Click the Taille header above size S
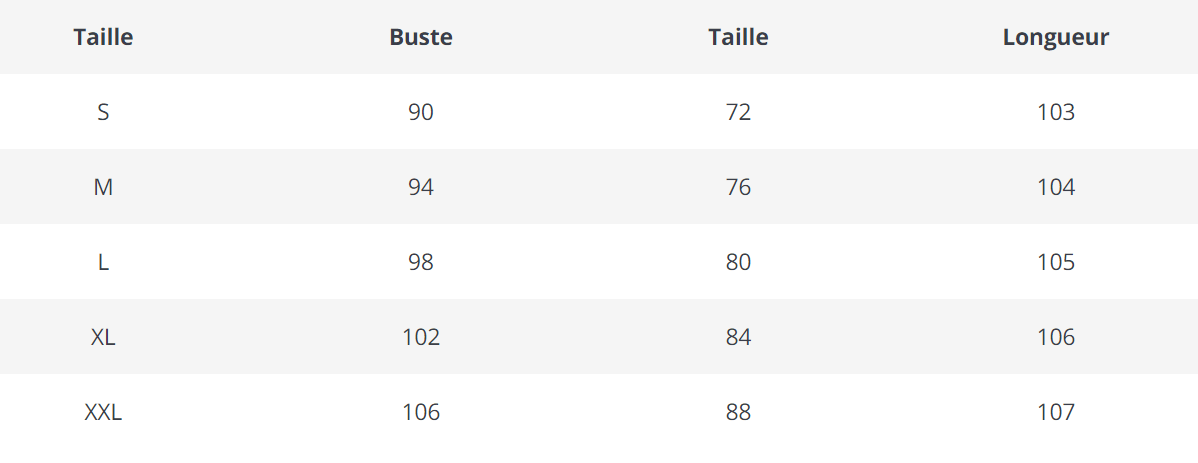The height and width of the screenshot is (463, 1198). 103,38
